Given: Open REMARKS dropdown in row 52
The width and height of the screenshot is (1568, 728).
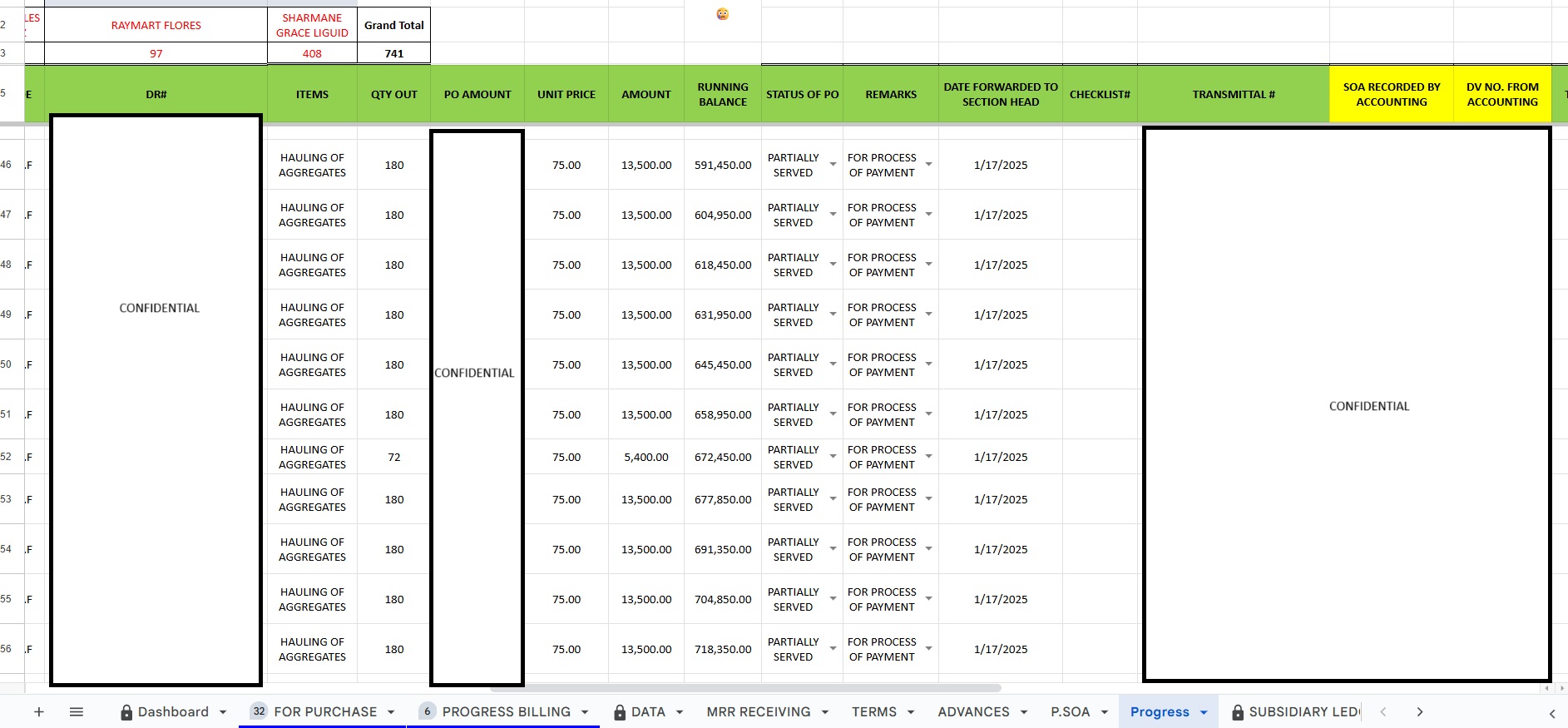Looking at the screenshot, I should click(928, 457).
